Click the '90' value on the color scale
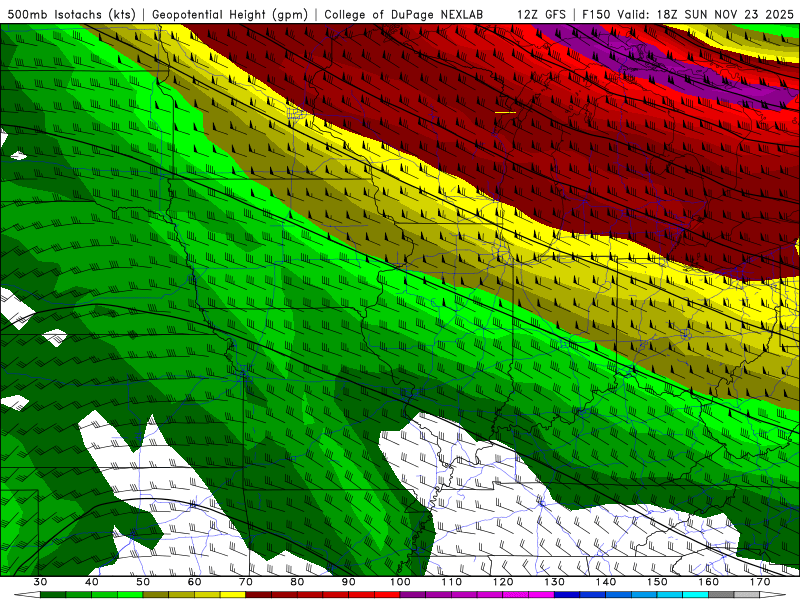 tap(348, 582)
